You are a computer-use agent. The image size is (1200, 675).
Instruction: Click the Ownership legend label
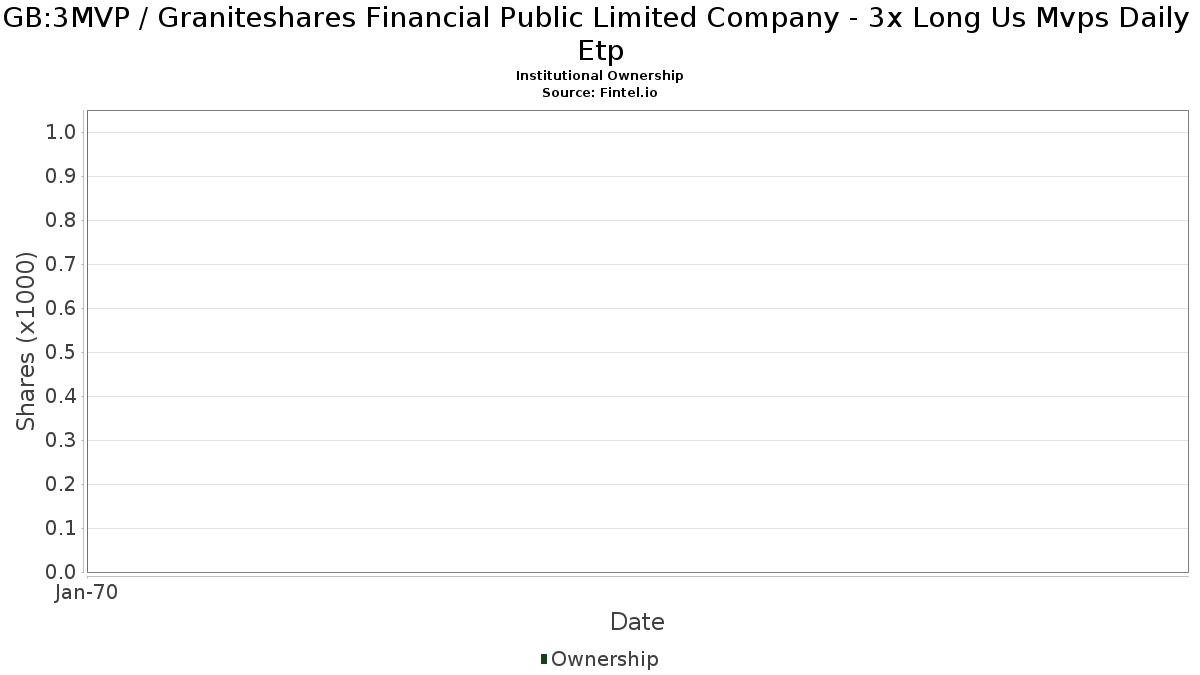(604, 659)
